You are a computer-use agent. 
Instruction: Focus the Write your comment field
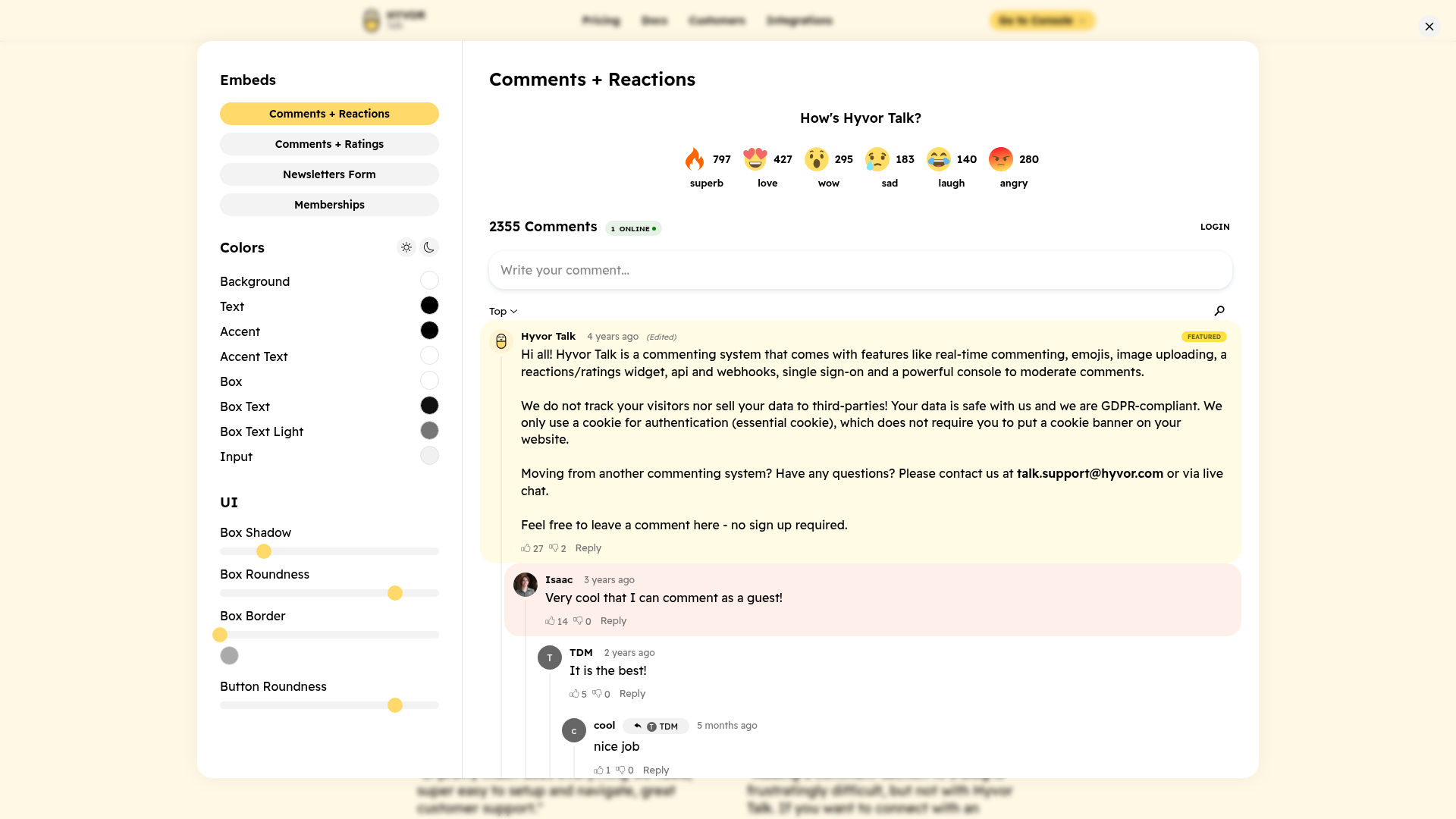coord(860,271)
